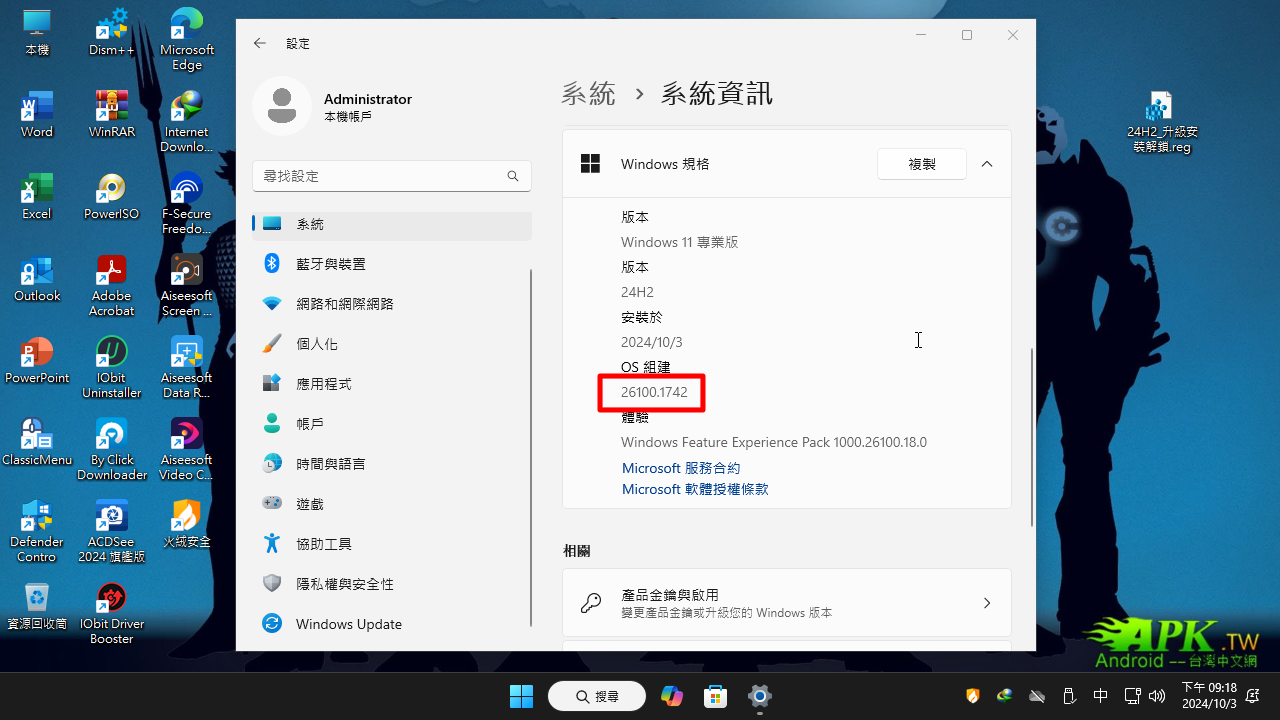The image size is (1280, 720).
Task: Select 網路和網際網路 in the sidebar
Action: point(392,304)
